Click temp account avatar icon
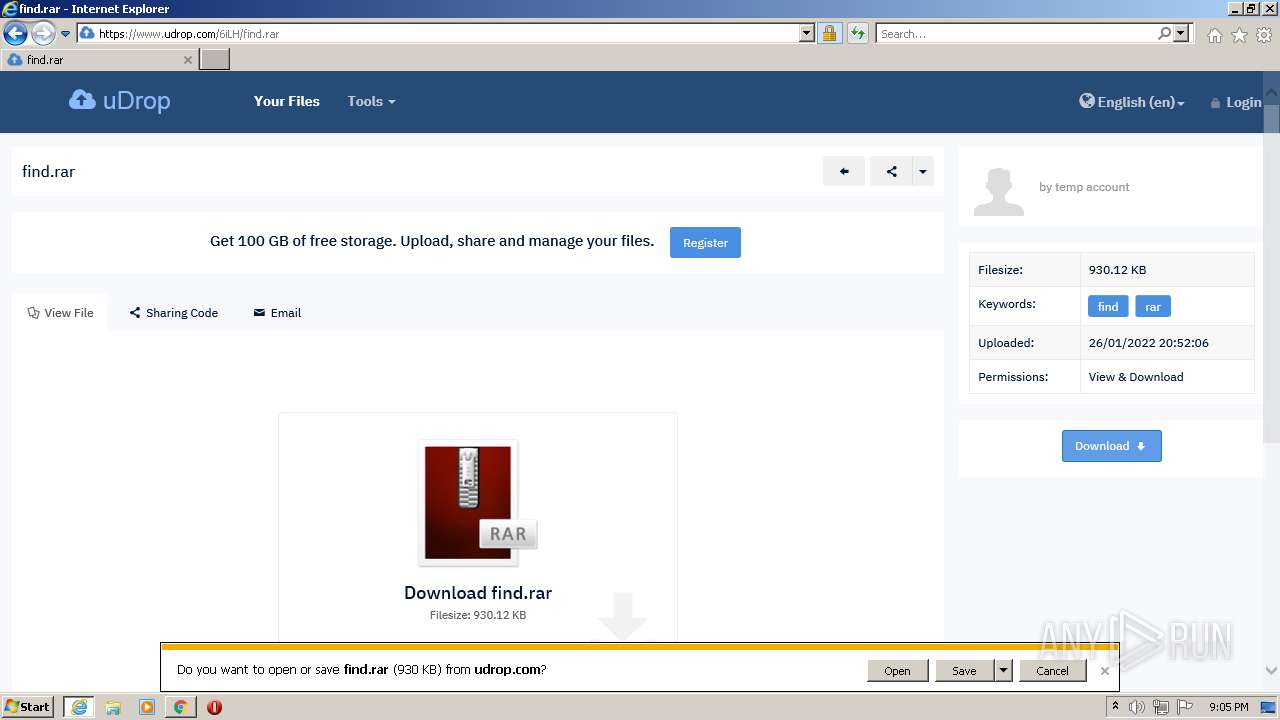1280x720 pixels. (x=999, y=192)
